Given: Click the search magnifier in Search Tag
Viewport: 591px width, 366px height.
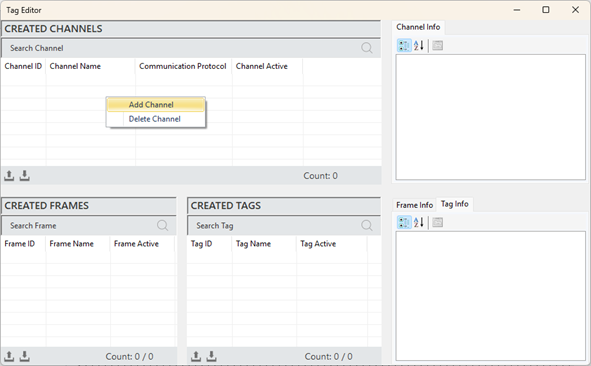Looking at the screenshot, I should [367, 225].
